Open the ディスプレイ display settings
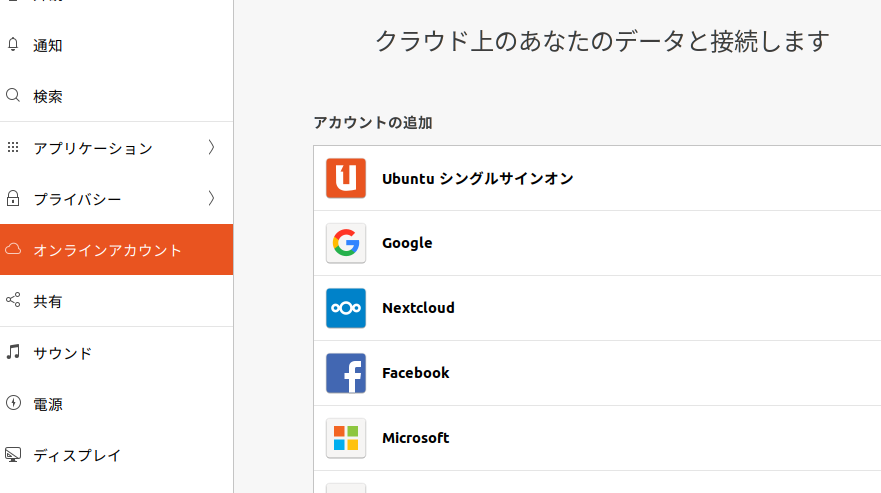Viewport: 881px width, 493px height. click(116, 455)
